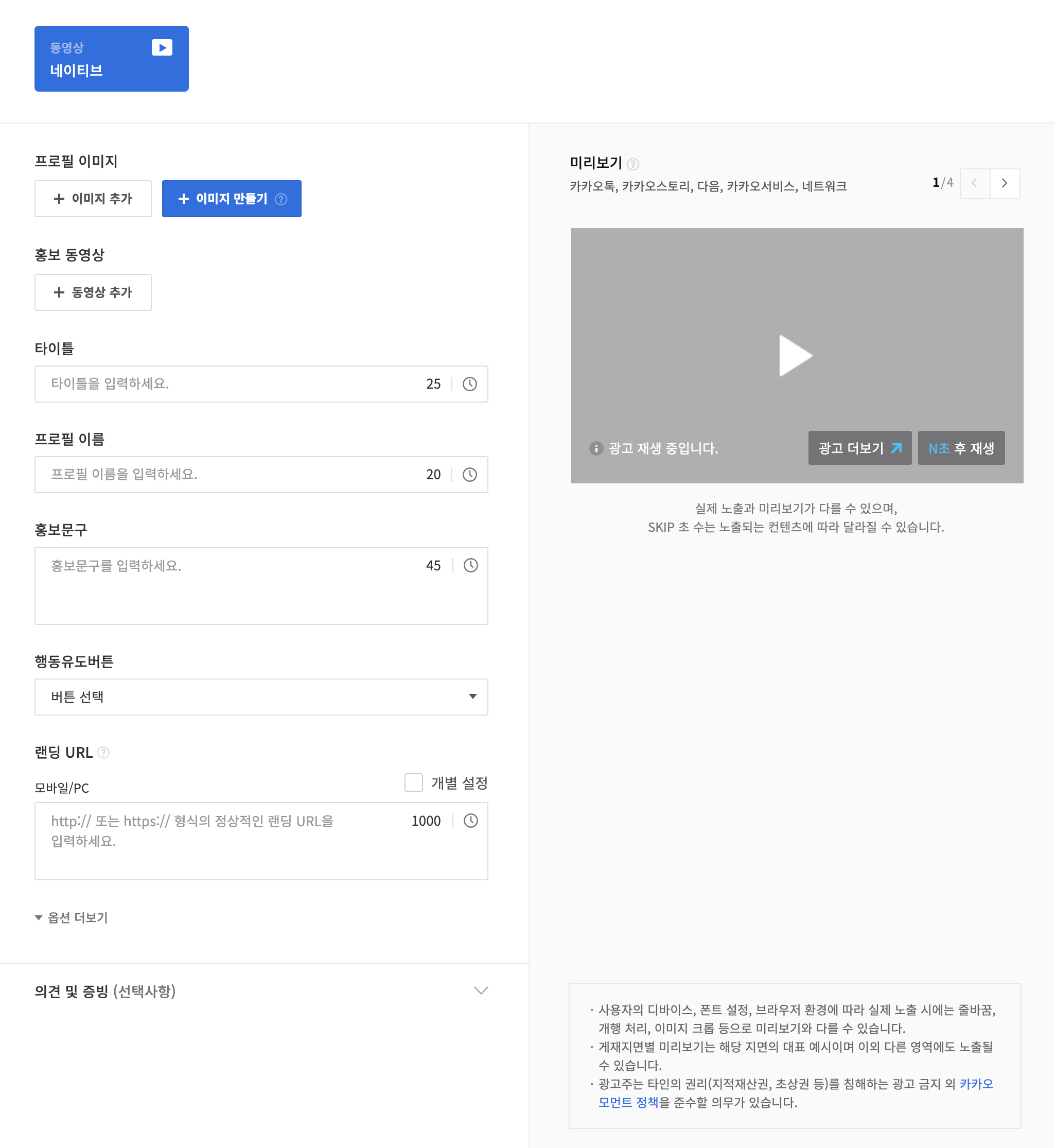Click the history clock icon in 프로필 이름 field
The width and height of the screenshot is (1055, 1148).
tap(469, 475)
